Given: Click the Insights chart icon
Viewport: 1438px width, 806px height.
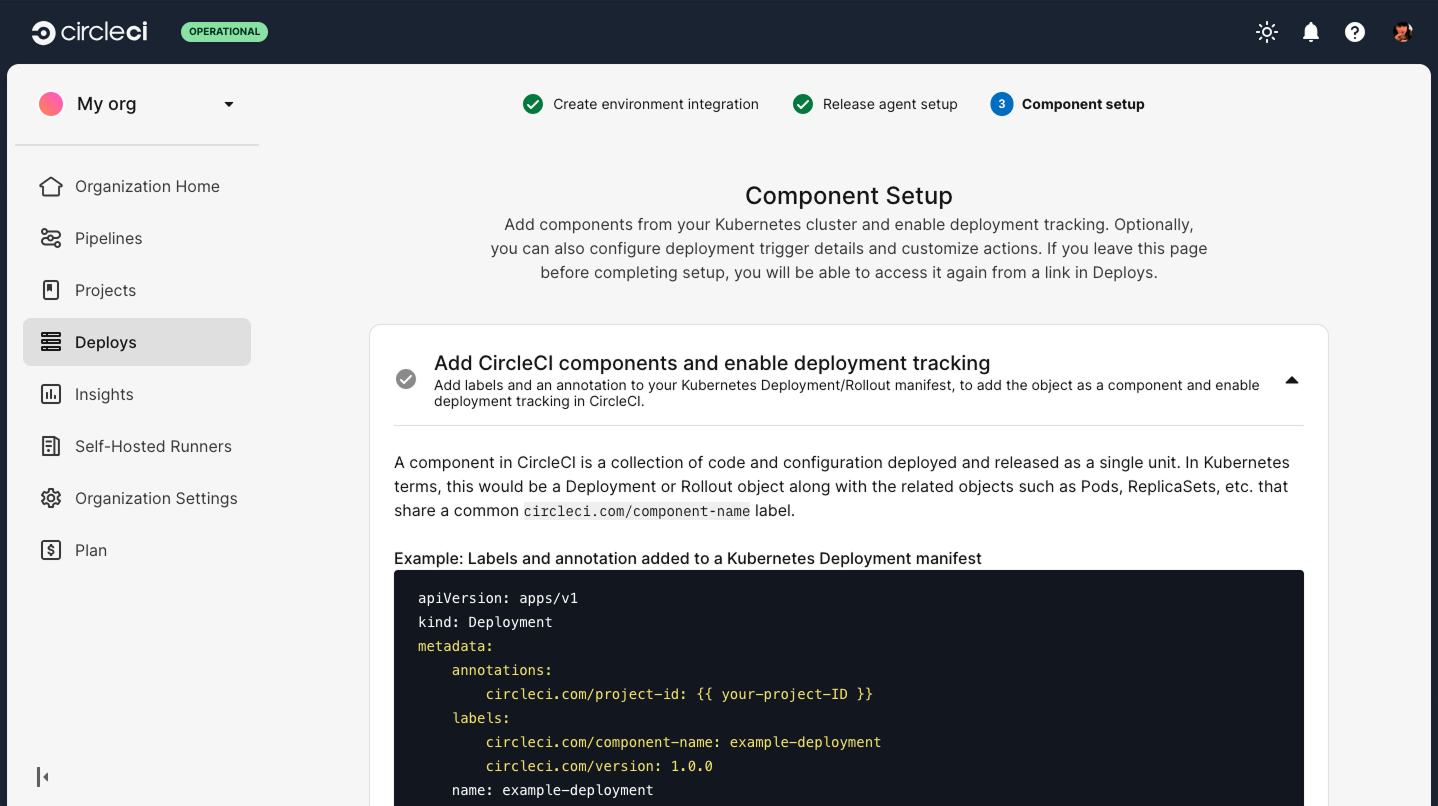Looking at the screenshot, I should tap(51, 394).
